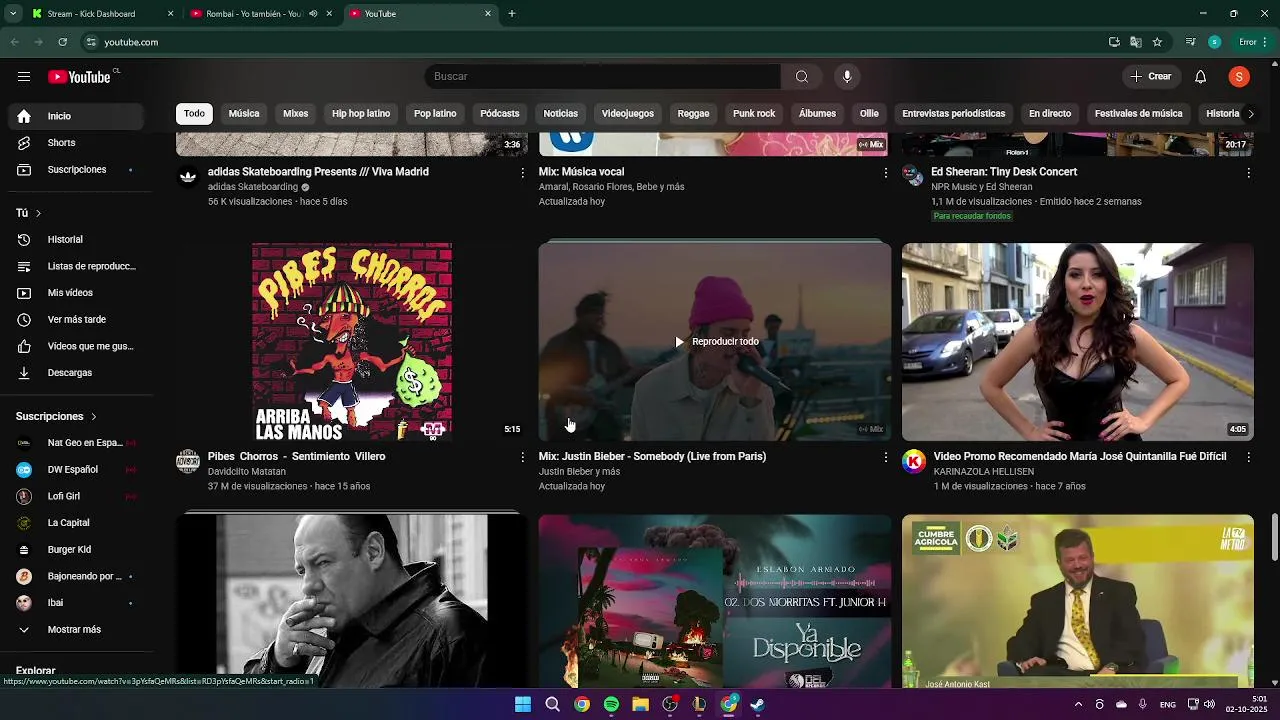Screen dimensions: 1280x720
Task: Open Spotify from the taskbar
Action: coord(611,704)
